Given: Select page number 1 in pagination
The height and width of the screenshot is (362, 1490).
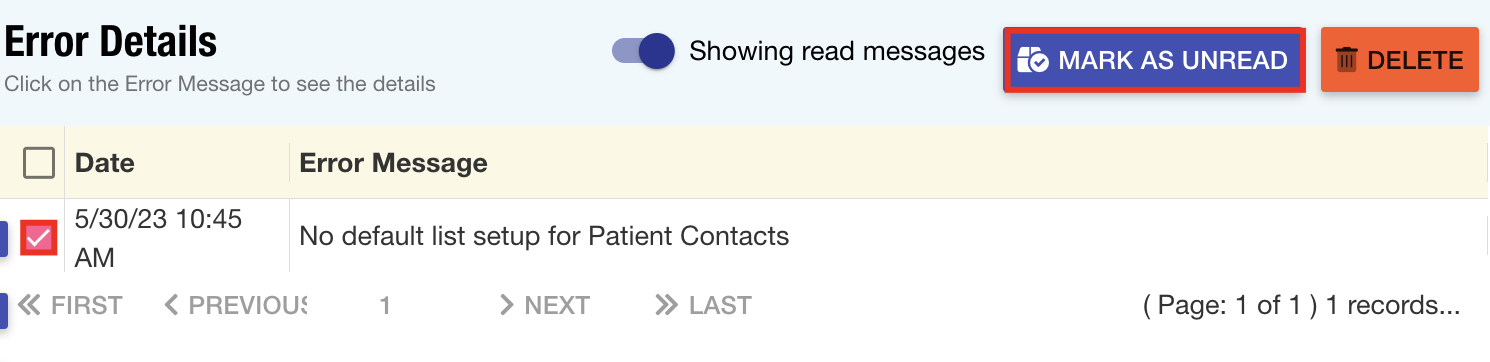Looking at the screenshot, I should pyautogui.click(x=385, y=305).
